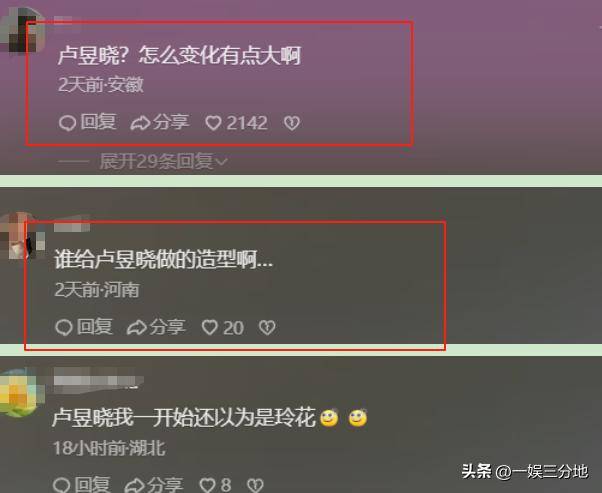This screenshot has height=493, width=602.
Task: Like the Henan comment with 20 likes
Action: [222, 328]
